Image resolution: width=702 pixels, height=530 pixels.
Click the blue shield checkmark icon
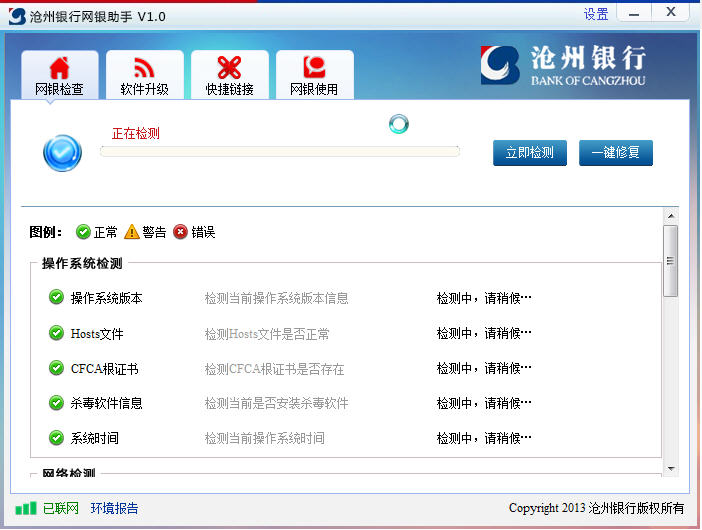tap(62, 152)
